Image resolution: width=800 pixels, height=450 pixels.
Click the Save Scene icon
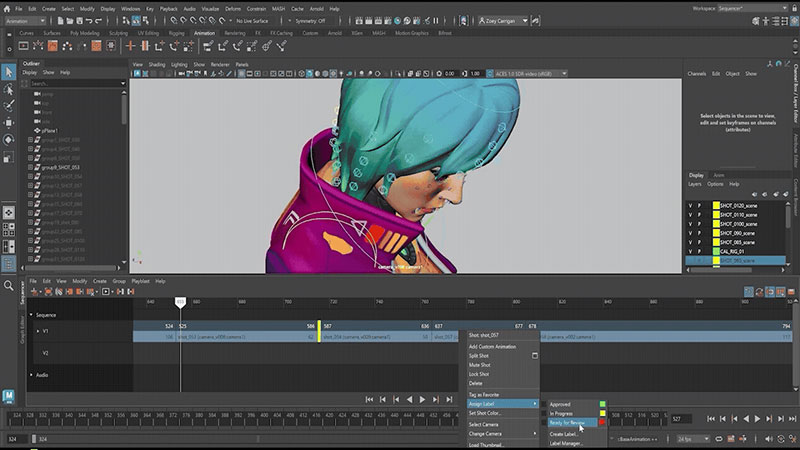pos(80,21)
